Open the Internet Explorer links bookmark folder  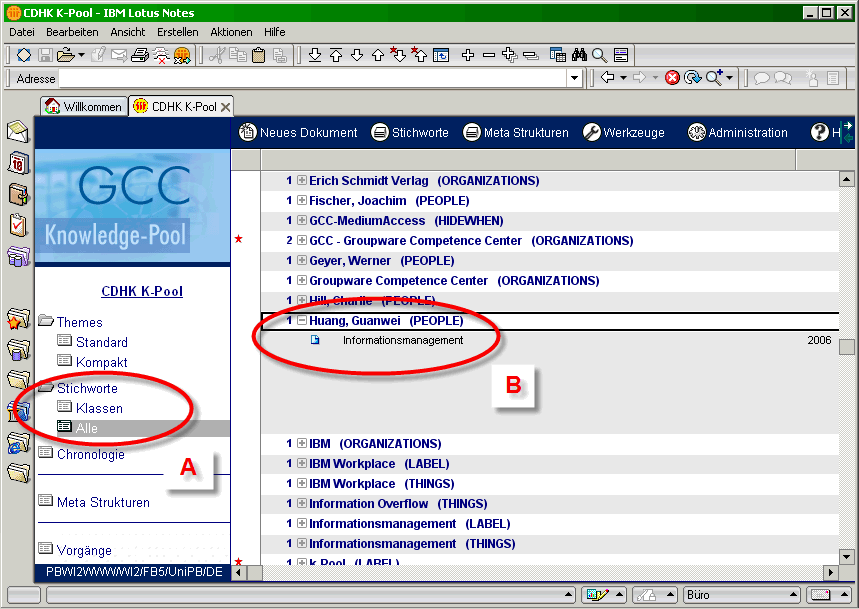pos(18,444)
